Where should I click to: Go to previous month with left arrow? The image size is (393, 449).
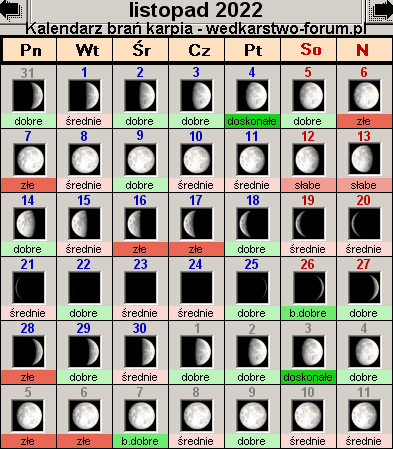[11, 10]
